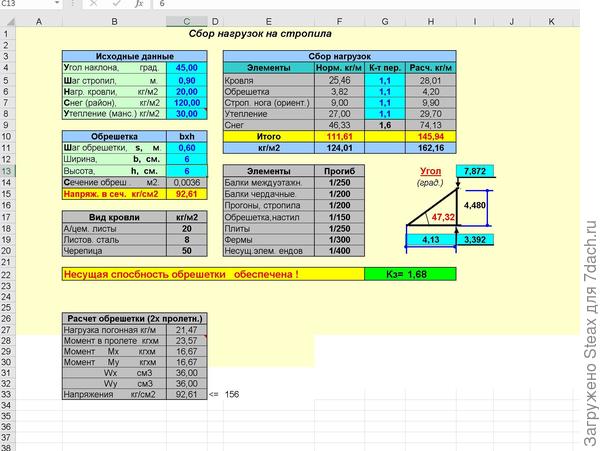
Task: Select the snow load cell with 120,00
Action: click(186, 102)
